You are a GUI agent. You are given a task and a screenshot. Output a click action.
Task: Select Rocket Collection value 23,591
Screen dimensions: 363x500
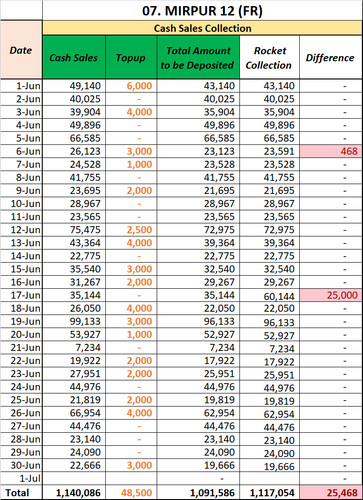click(x=269, y=151)
